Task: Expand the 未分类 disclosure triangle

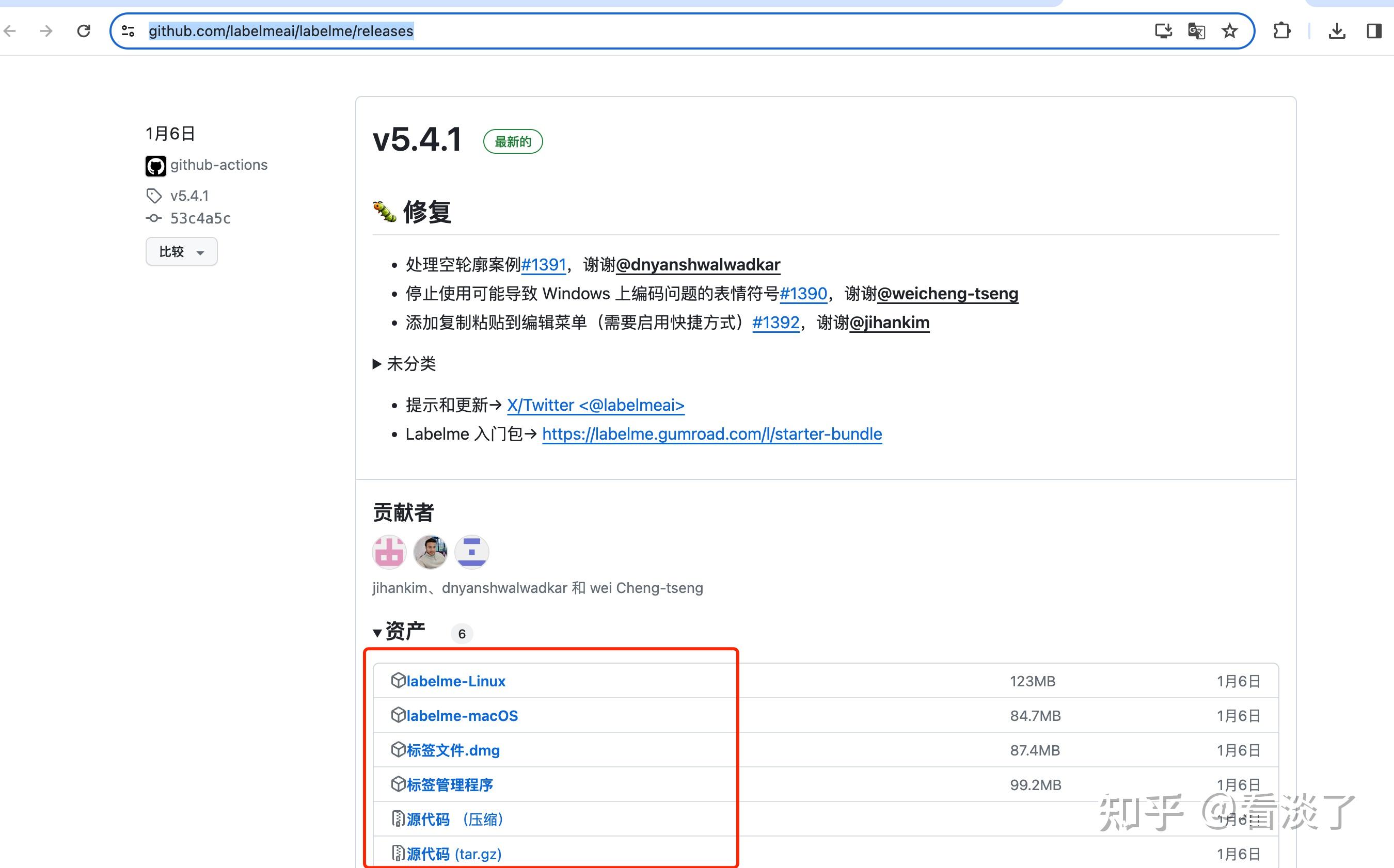Action: coord(377,363)
